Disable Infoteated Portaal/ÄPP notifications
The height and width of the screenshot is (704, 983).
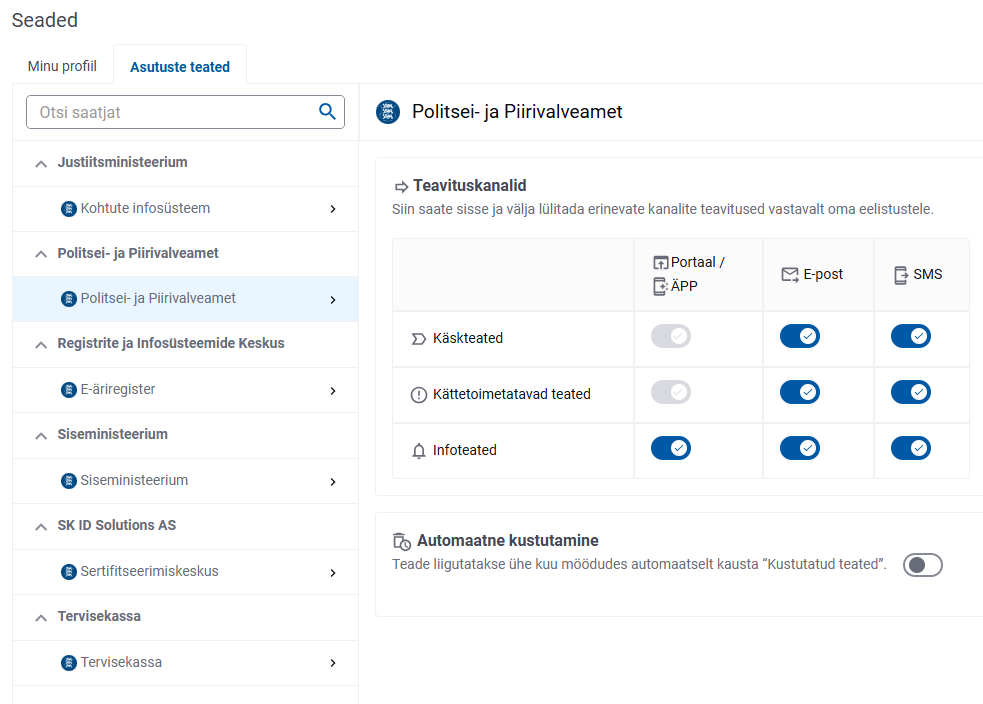[x=671, y=448]
